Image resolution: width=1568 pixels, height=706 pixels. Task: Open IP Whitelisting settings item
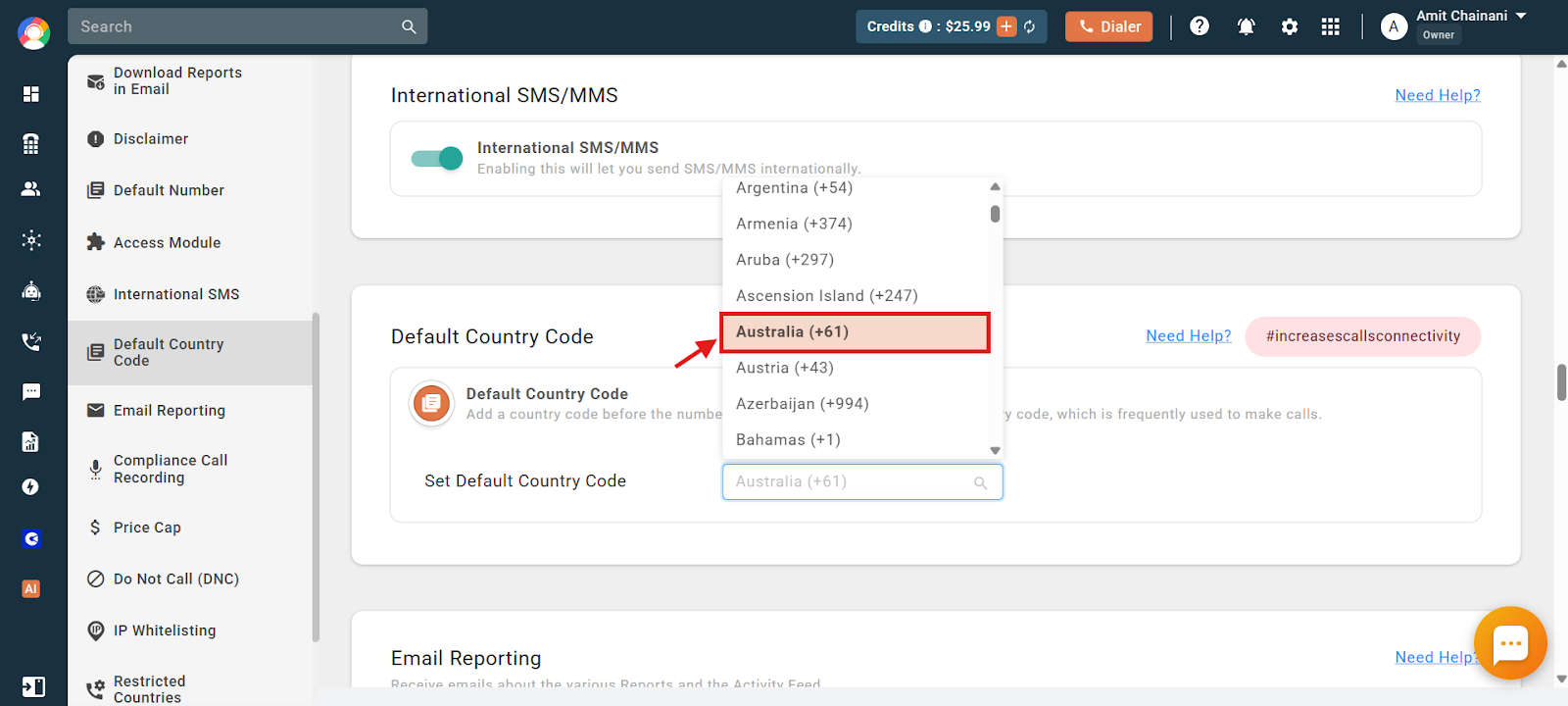pyautogui.click(x=190, y=630)
